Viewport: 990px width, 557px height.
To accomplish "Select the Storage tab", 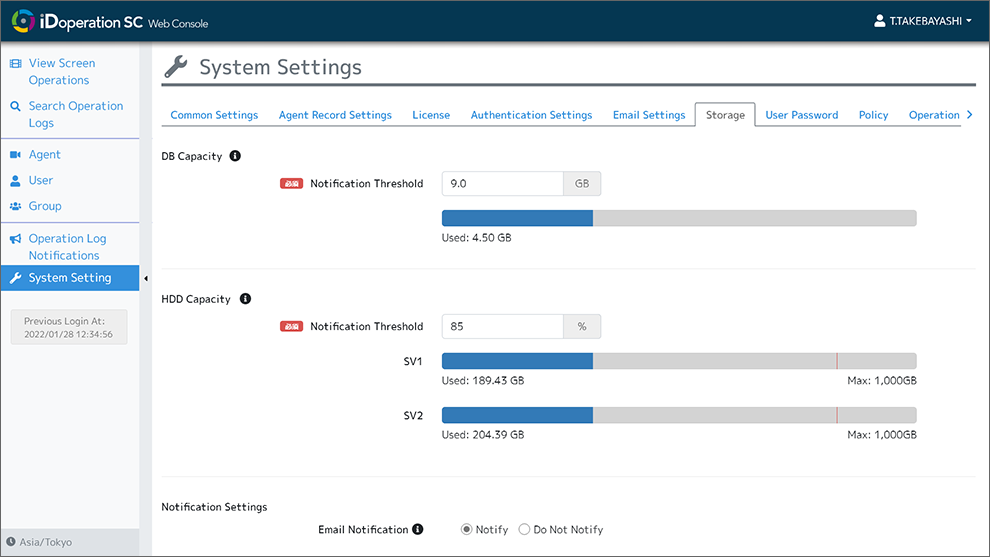I will pos(725,115).
